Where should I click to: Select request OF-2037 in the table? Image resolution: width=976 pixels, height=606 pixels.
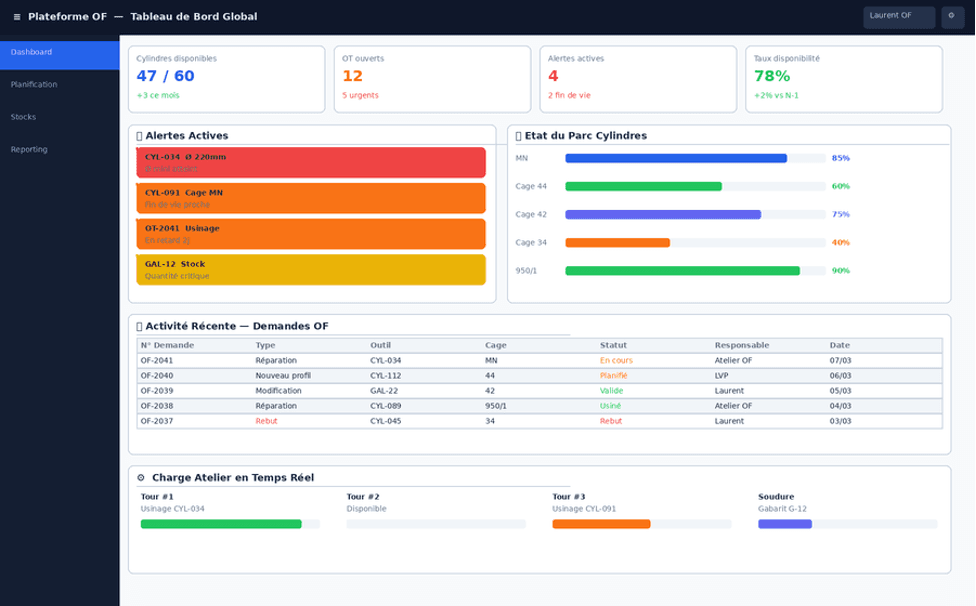(x=540, y=421)
